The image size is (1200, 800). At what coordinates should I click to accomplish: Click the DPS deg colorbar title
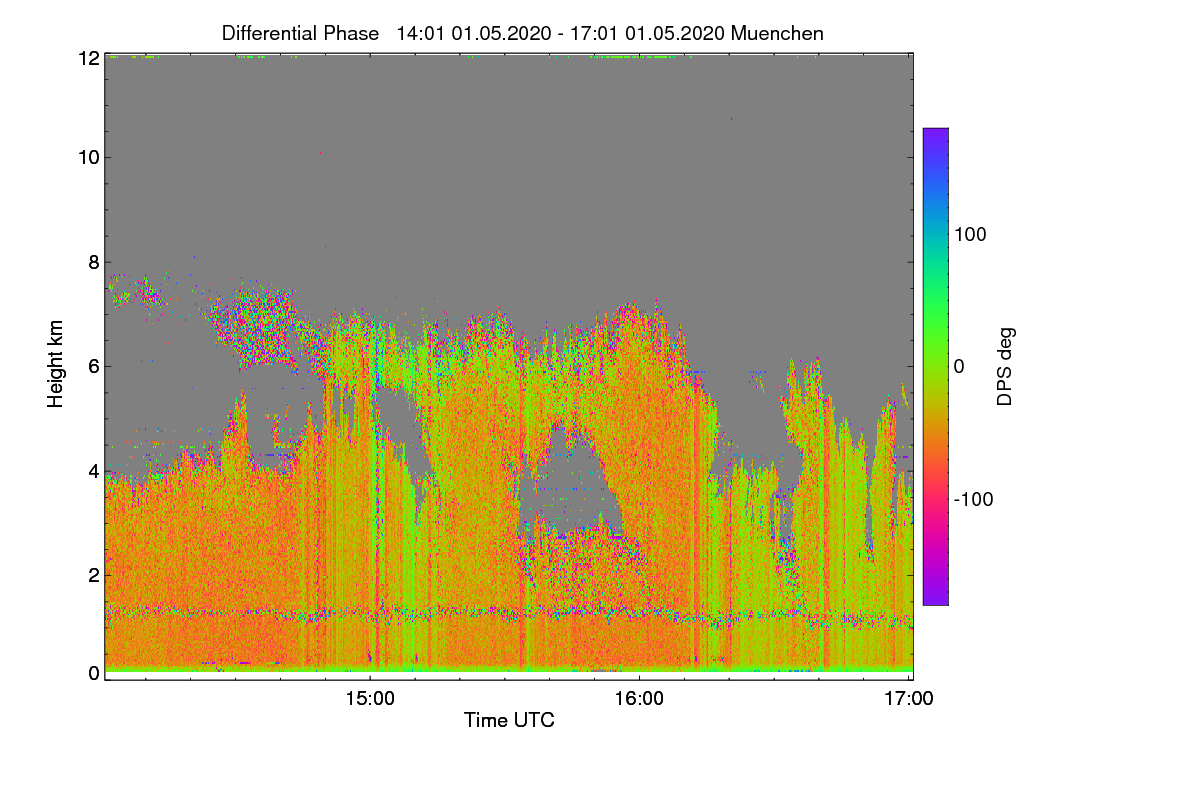click(x=1005, y=366)
